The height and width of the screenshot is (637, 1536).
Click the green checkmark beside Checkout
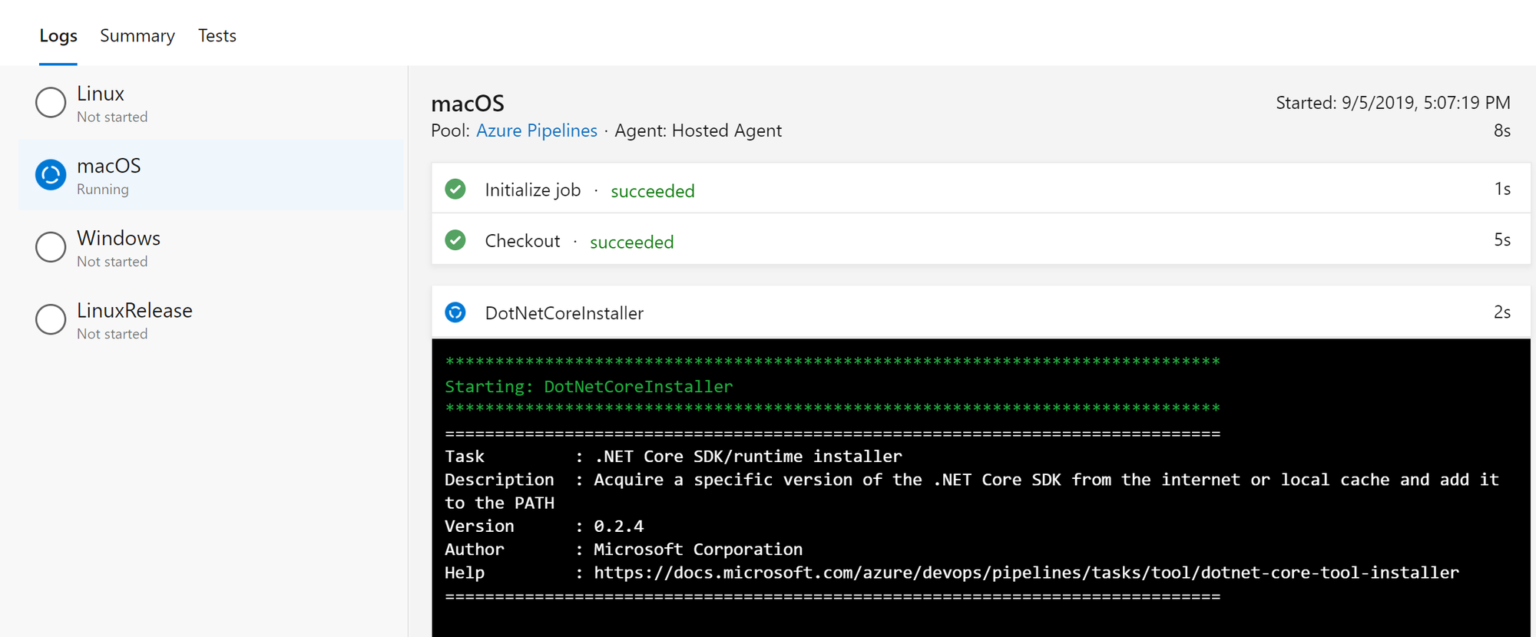[455, 239]
